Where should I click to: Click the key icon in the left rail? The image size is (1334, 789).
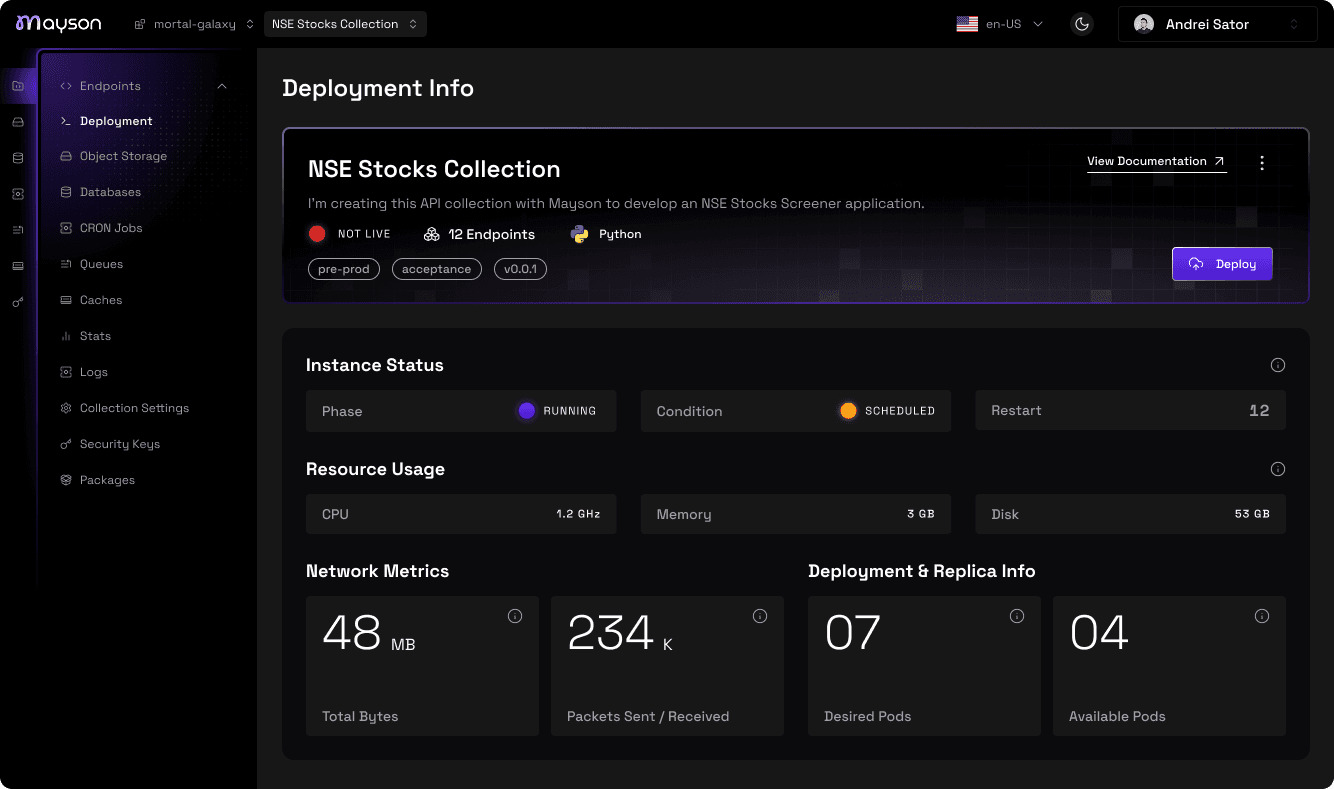coord(18,302)
